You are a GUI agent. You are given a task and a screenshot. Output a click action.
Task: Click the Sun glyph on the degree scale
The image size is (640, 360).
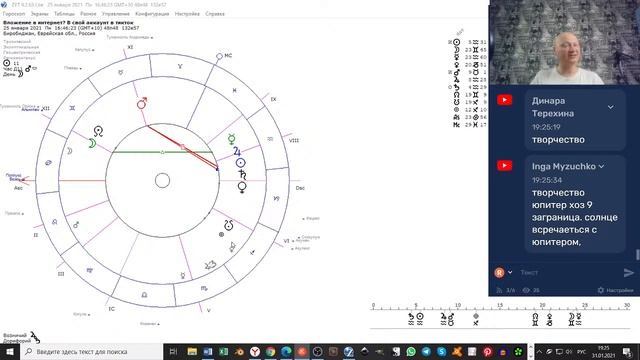tap(420, 316)
